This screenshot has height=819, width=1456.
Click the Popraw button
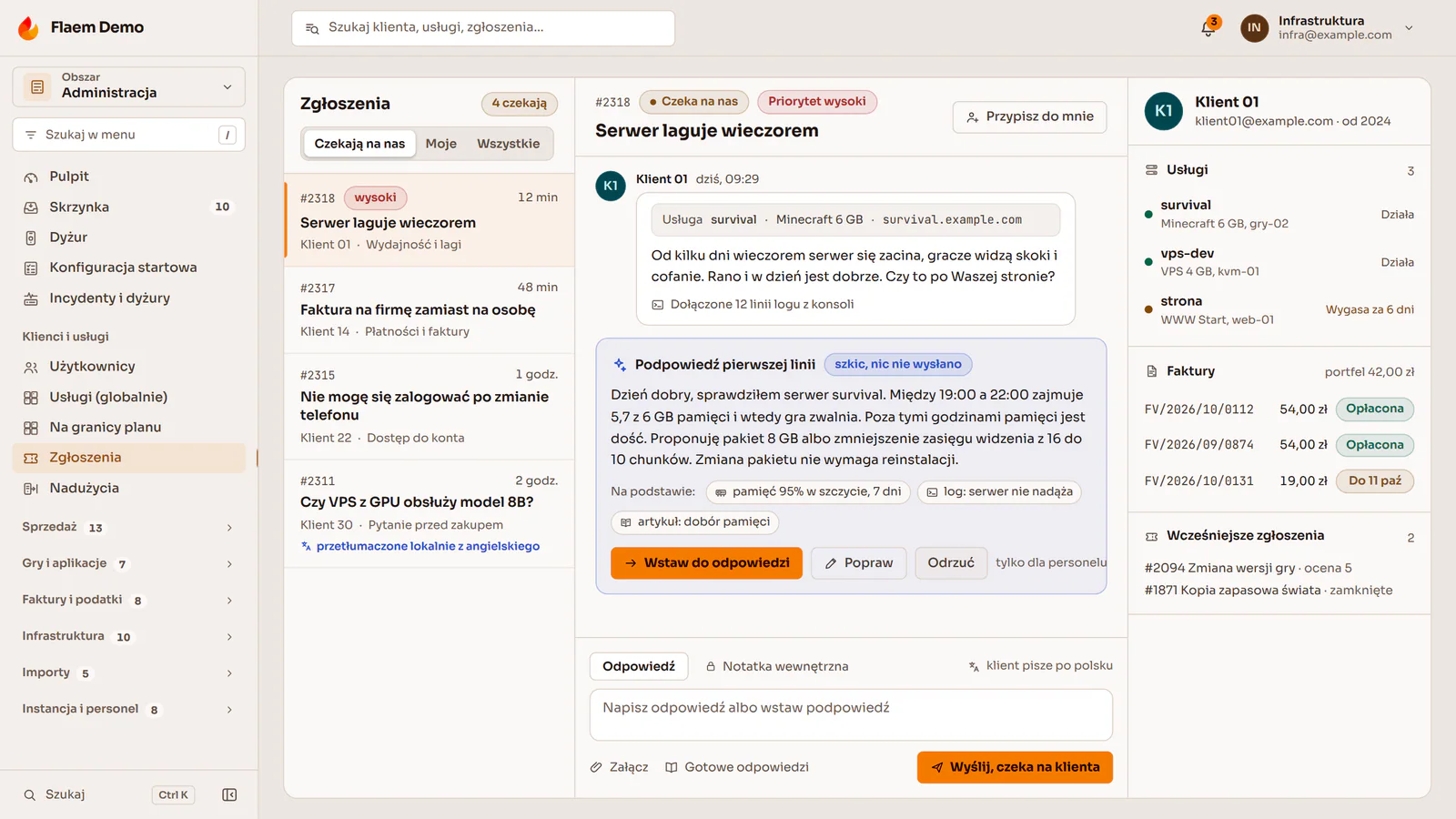click(x=859, y=563)
